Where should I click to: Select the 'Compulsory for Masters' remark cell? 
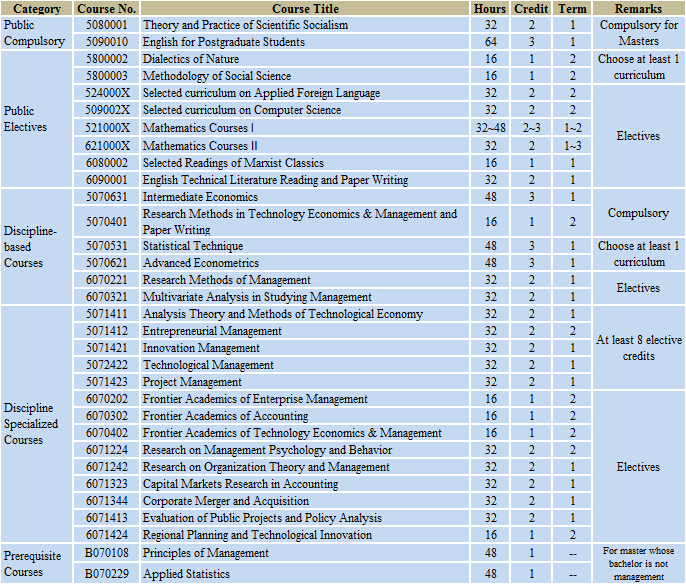638,33
